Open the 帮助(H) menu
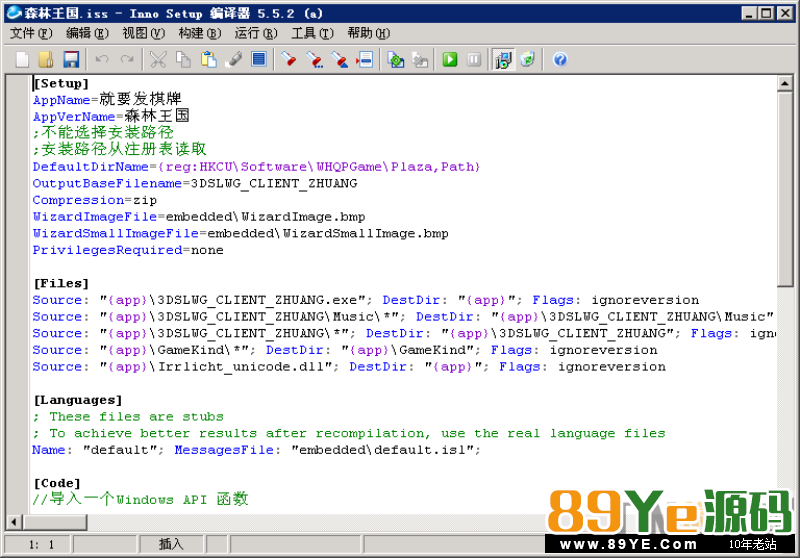This screenshot has height=558, width=800. pos(368,33)
